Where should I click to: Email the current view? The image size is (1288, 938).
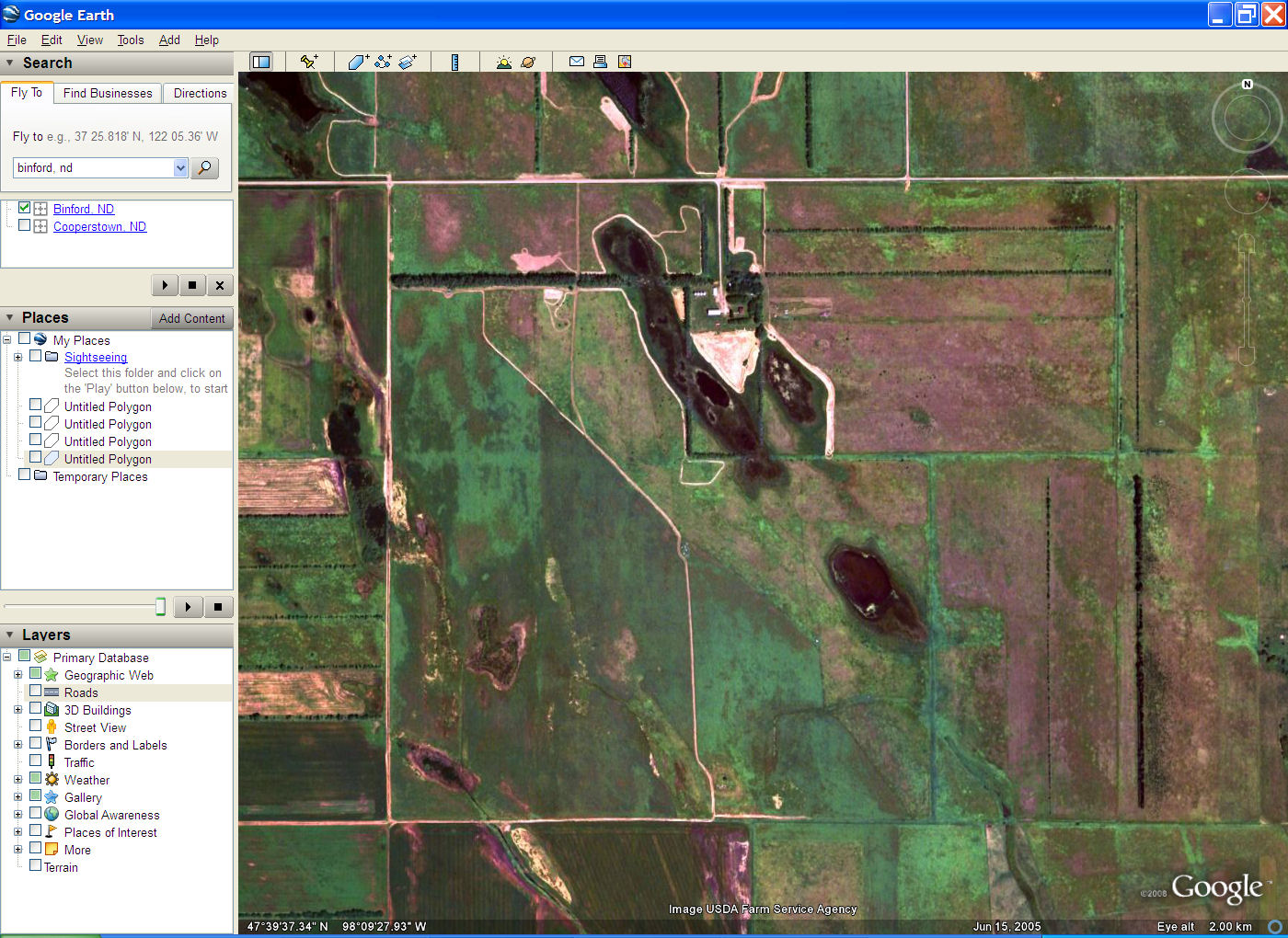pyautogui.click(x=577, y=62)
